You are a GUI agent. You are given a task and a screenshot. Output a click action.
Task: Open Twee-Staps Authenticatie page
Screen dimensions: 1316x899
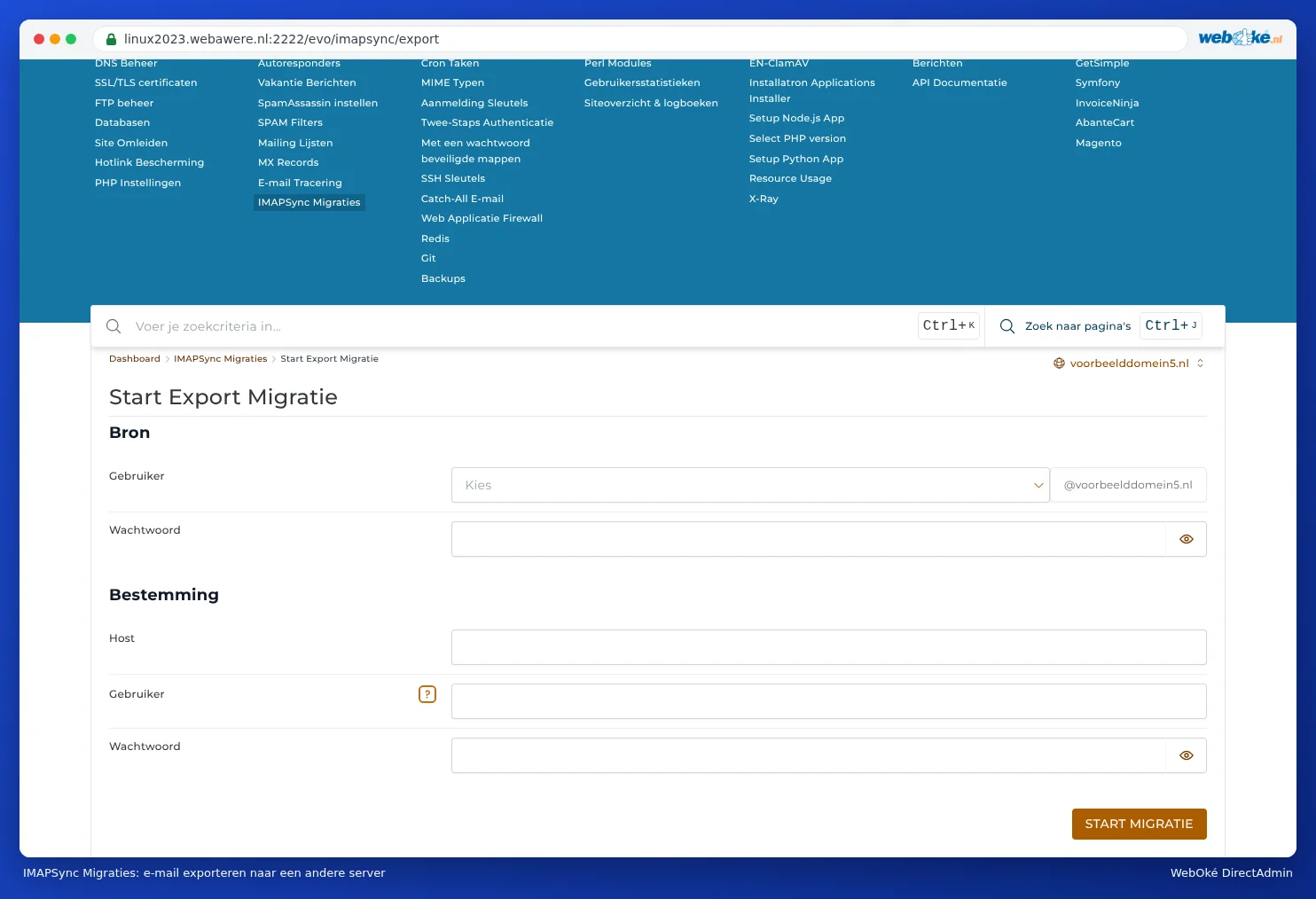(x=487, y=122)
